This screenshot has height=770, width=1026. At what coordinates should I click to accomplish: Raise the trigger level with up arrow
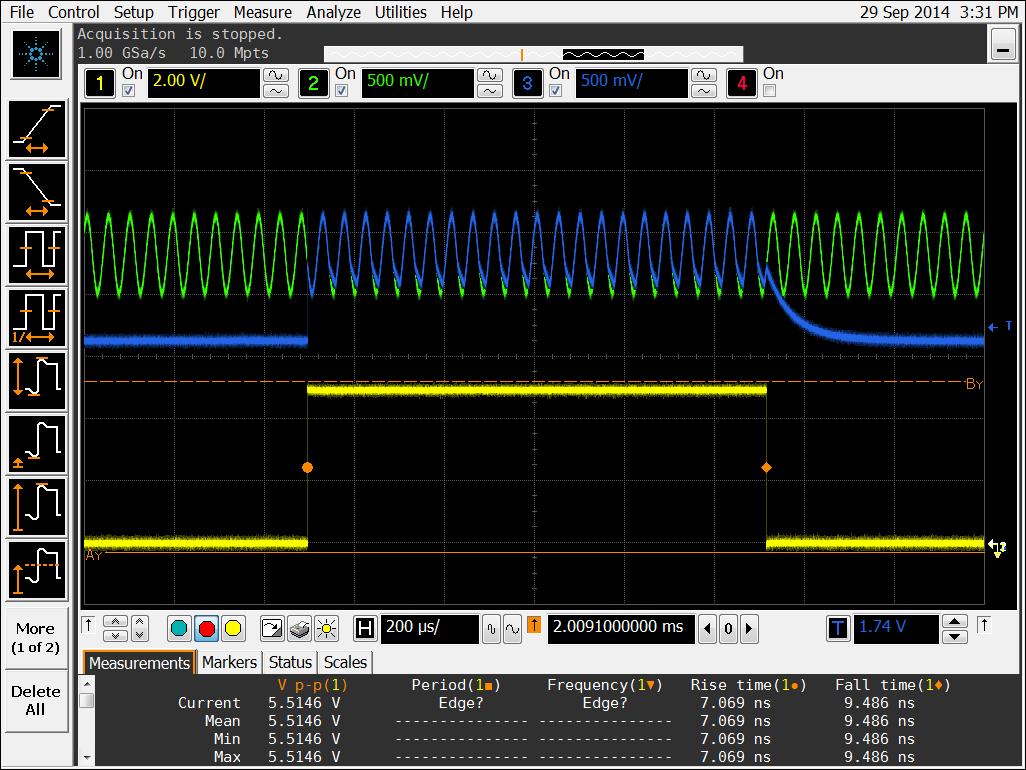pyautogui.click(x=955, y=621)
